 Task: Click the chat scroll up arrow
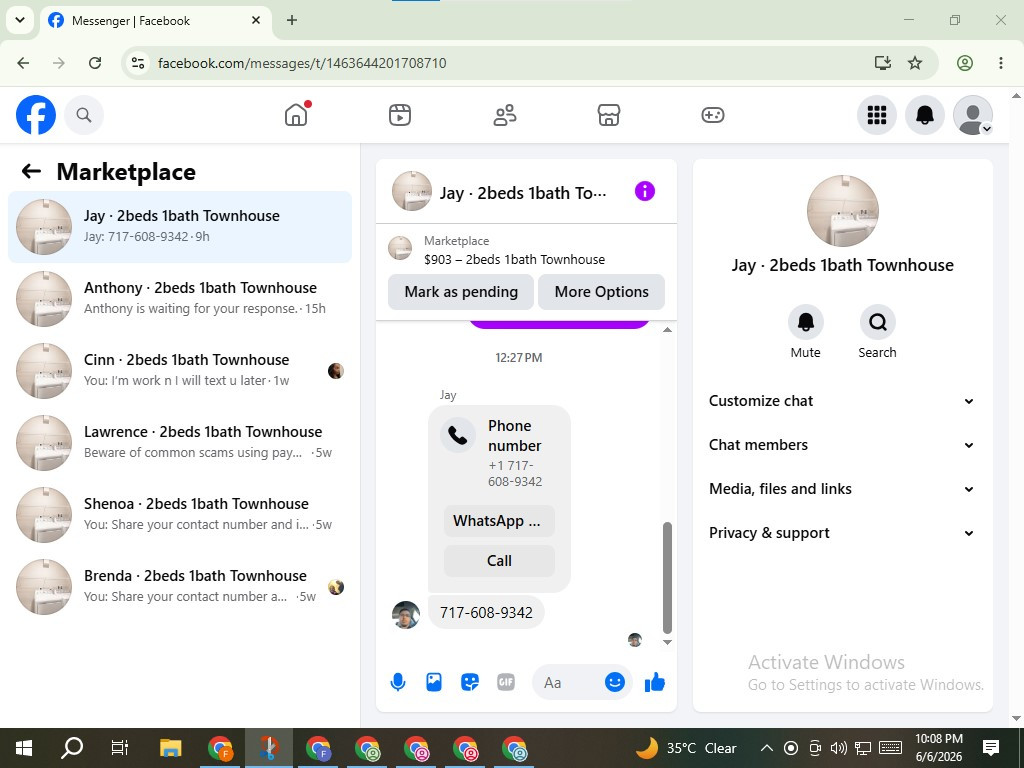(x=667, y=330)
